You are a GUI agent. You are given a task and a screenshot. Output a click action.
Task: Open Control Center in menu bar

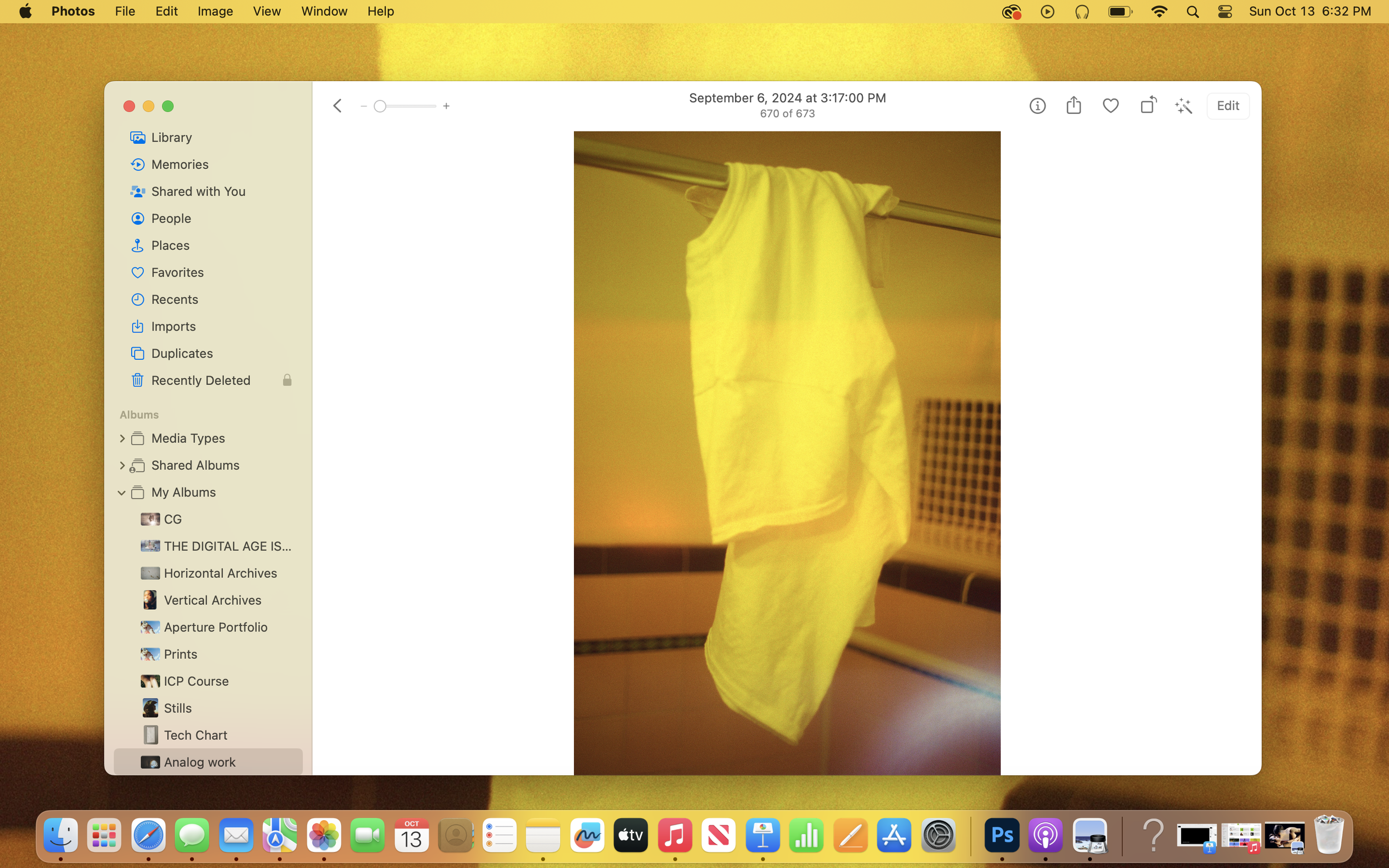click(x=1224, y=12)
